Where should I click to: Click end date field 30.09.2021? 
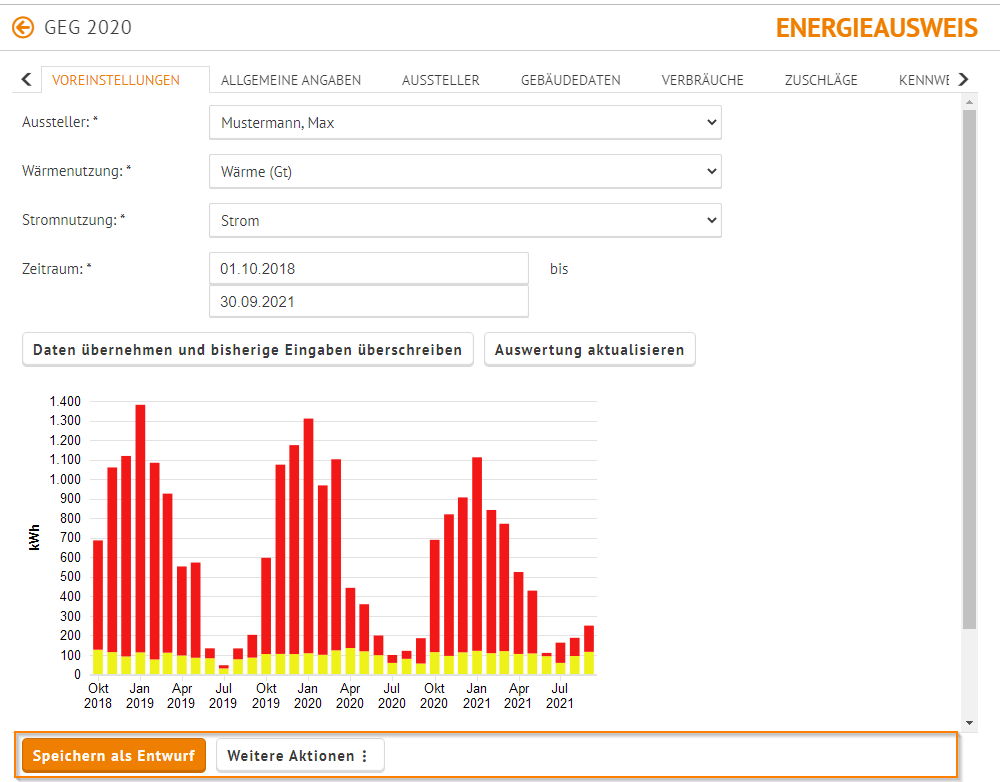(x=369, y=302)
